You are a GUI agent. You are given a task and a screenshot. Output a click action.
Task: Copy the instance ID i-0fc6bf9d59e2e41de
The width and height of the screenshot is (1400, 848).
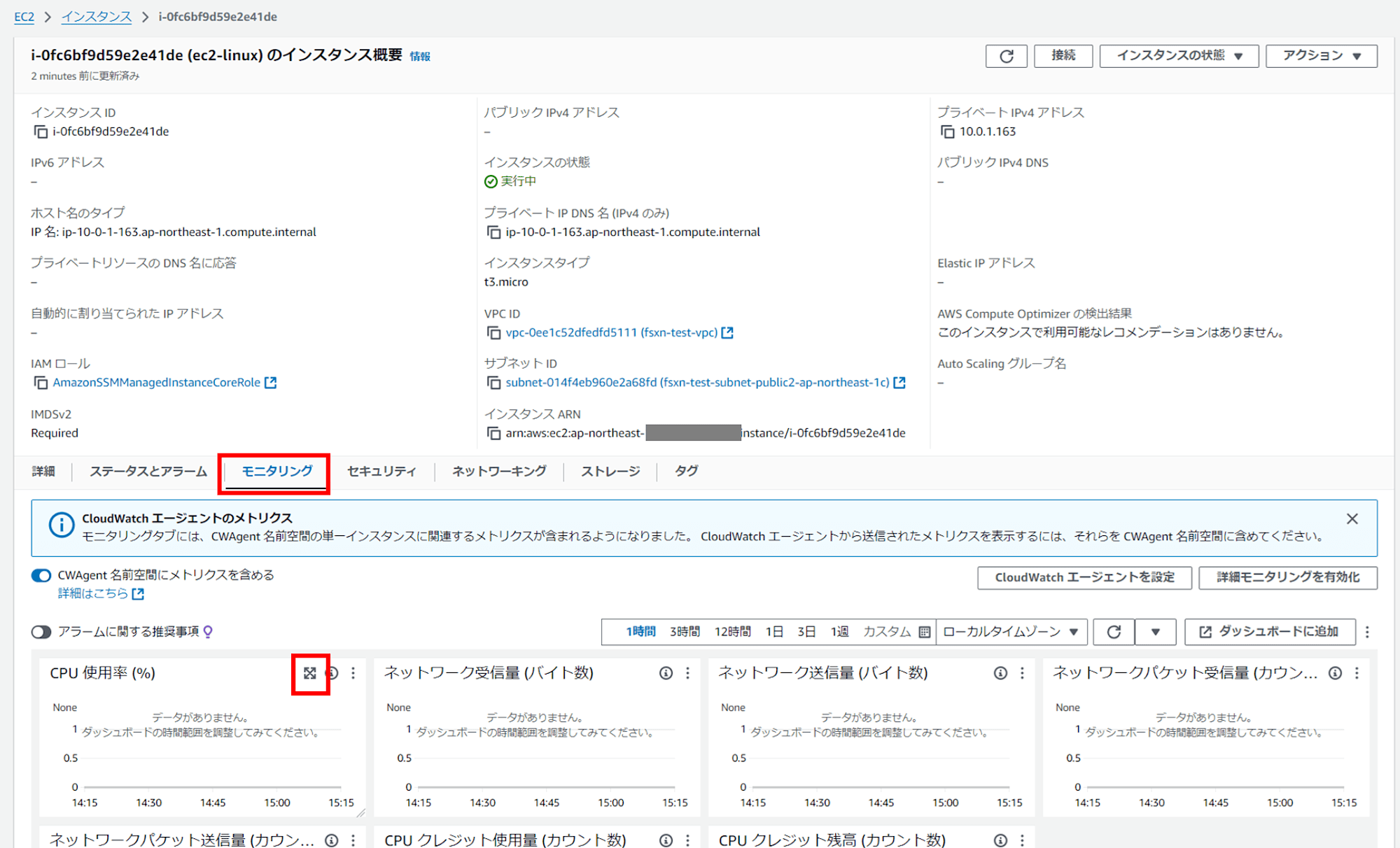point(41,132)
